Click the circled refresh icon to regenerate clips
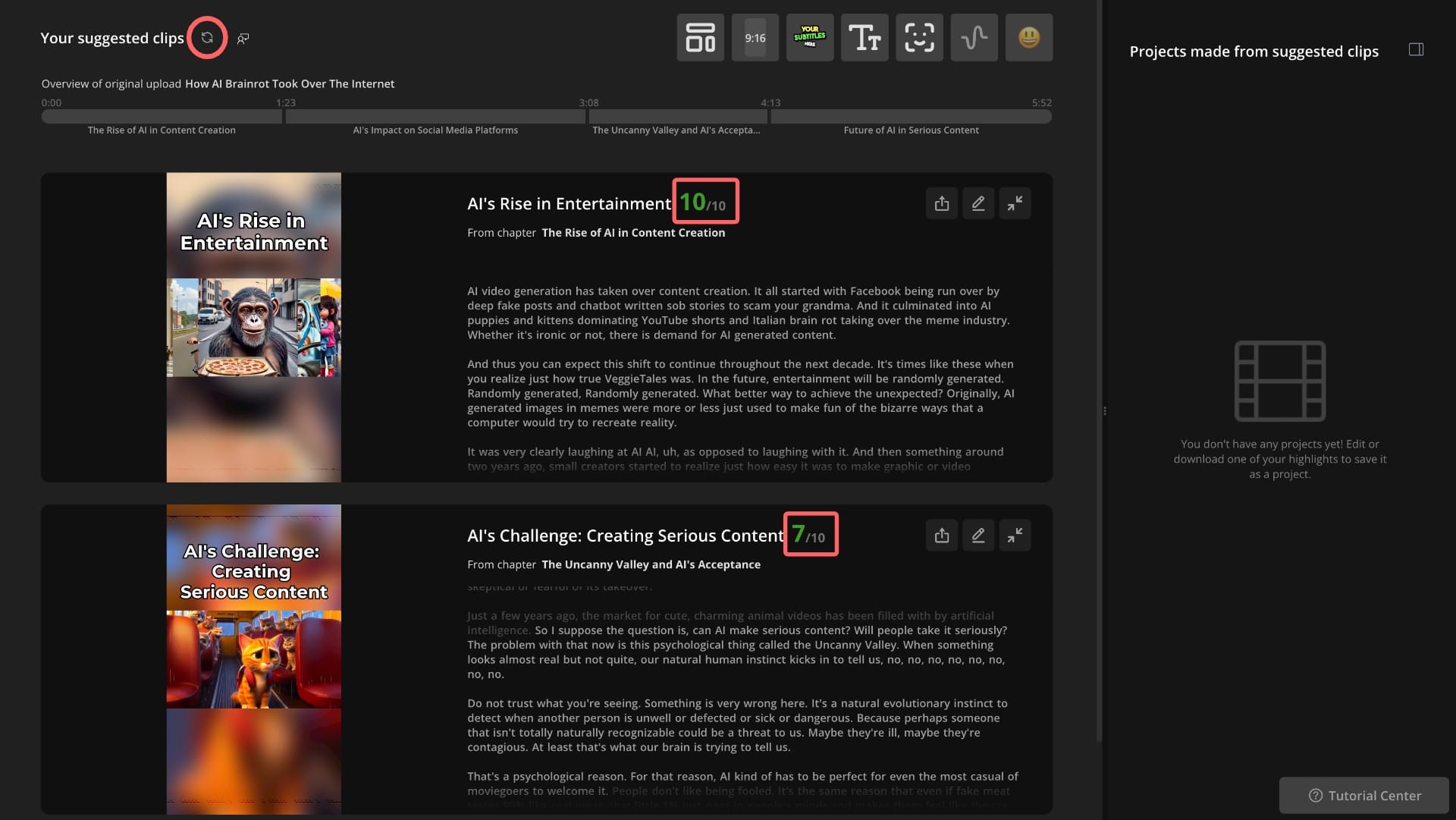This screenshot has height=820, width=1456. pyautogui.click(x=206, y=37)
